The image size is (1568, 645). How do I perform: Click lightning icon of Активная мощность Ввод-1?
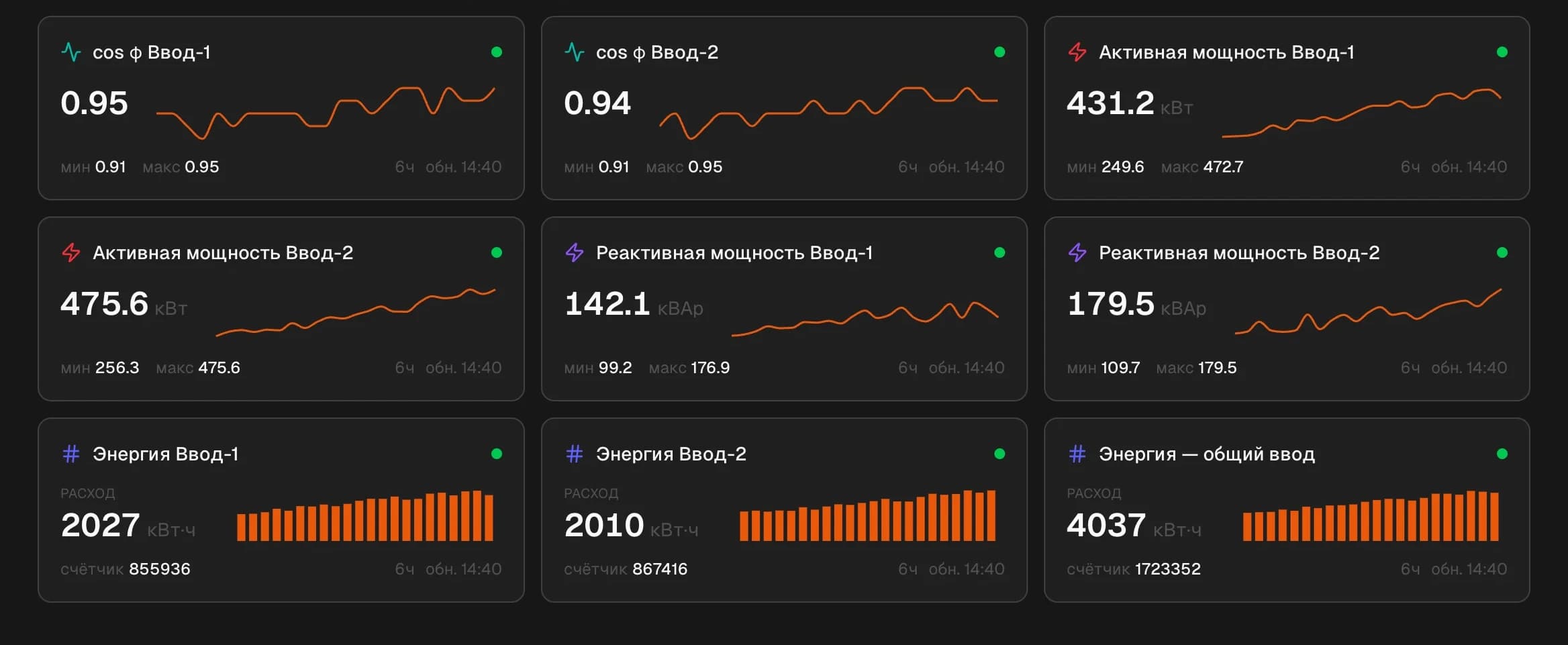point(1077,52)
